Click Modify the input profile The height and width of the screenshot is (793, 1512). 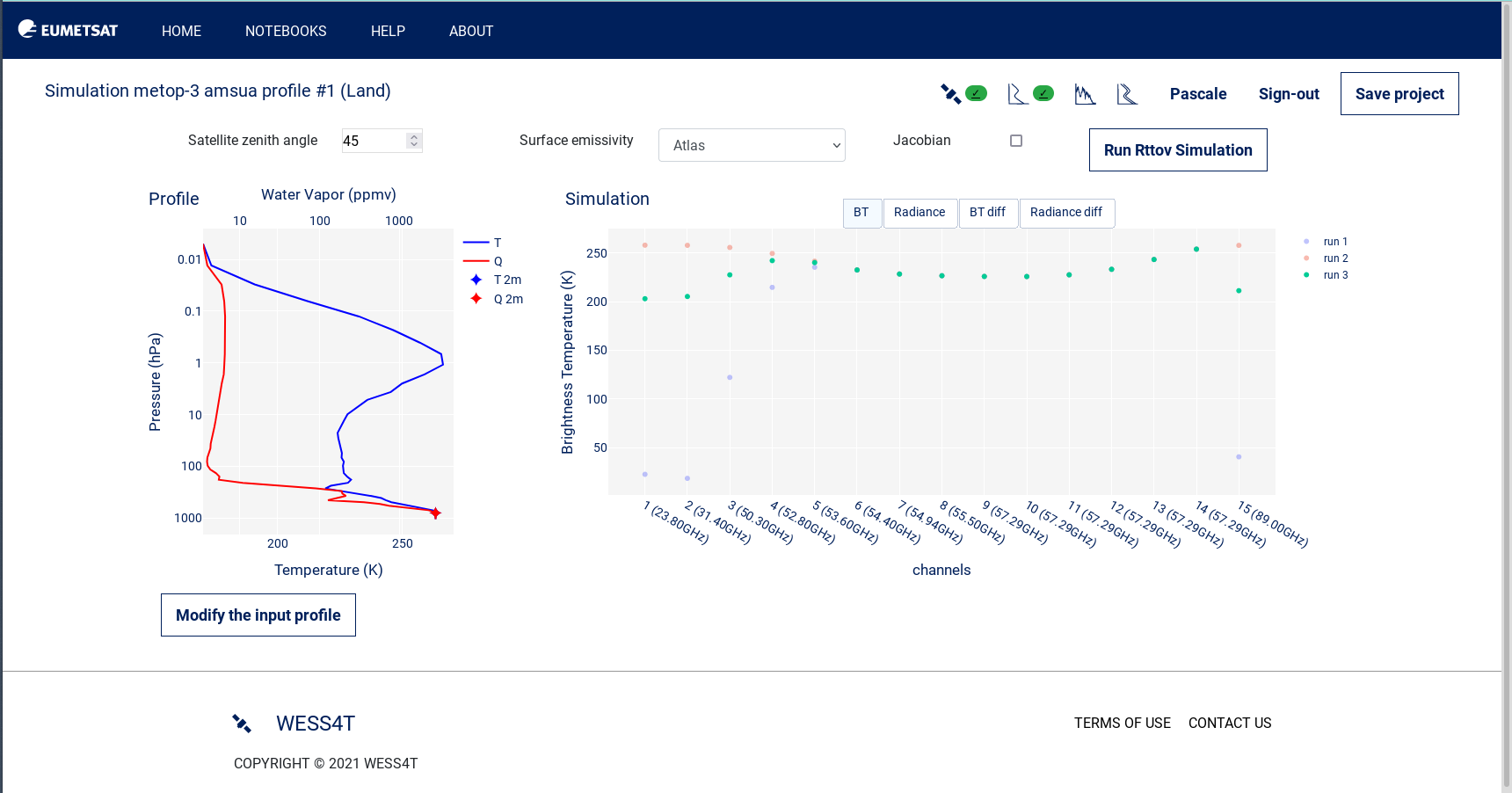[x=258, y=615]
